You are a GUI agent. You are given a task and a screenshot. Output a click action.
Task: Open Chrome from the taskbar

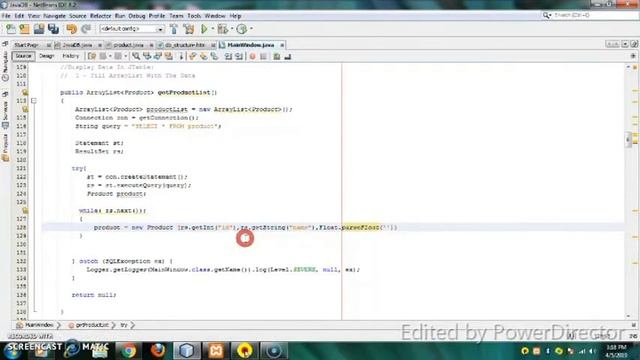(x=129, y=351)
